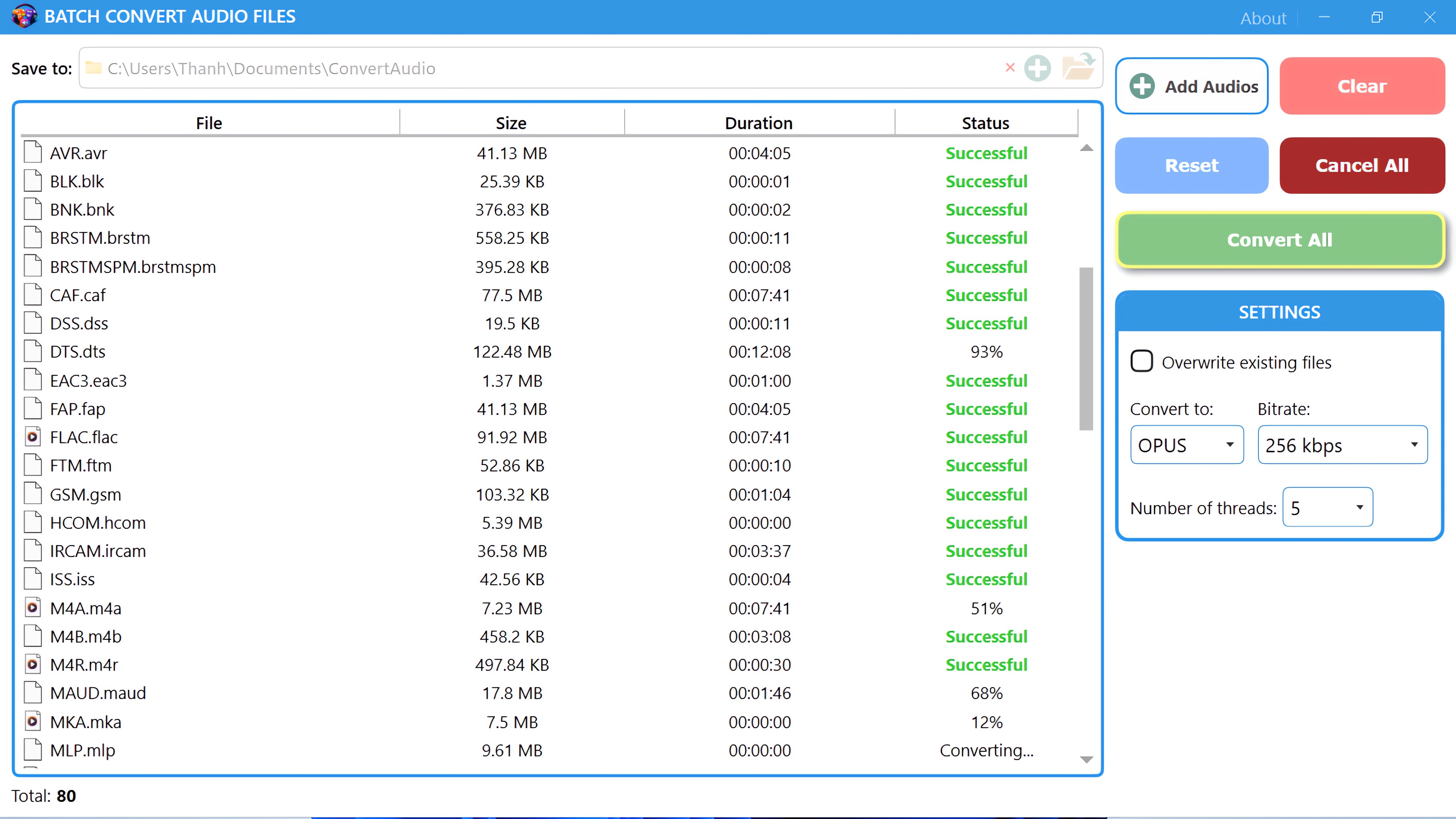Open the output folder icon
The height and width of the screenshot is (819, 1456).
1078,67
